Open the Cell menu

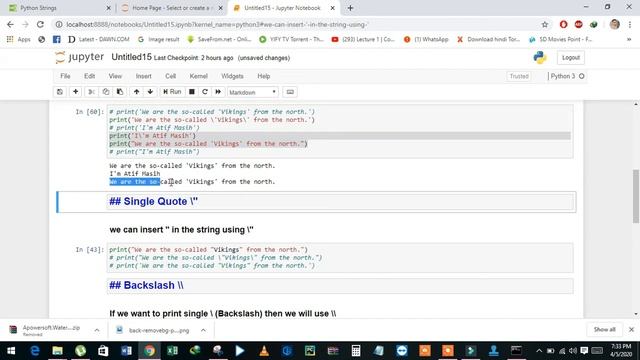point(171,76)
